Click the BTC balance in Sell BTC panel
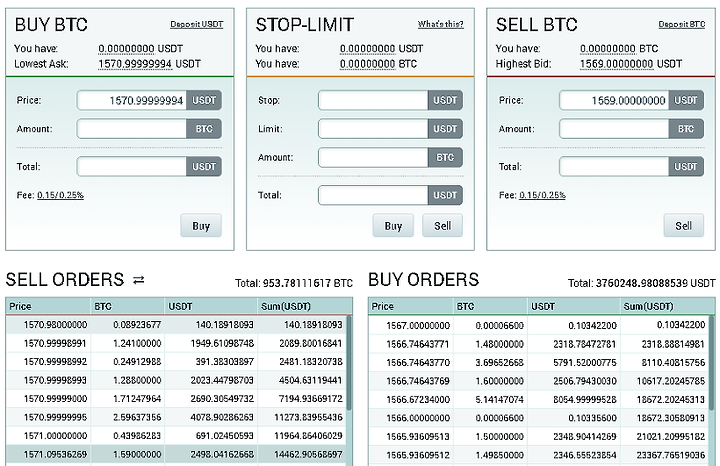 pos(608,49)
